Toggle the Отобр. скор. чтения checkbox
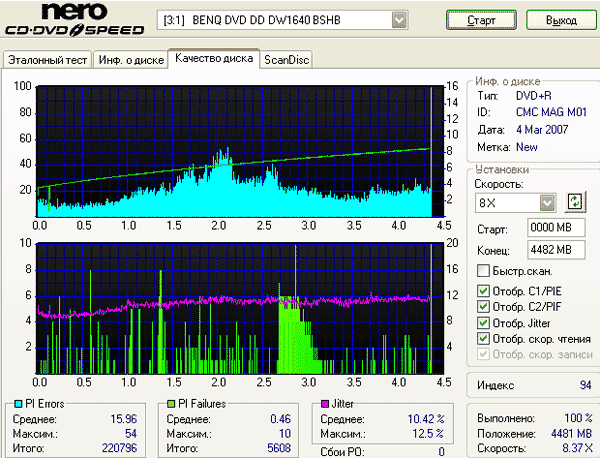 coord(483,339)
